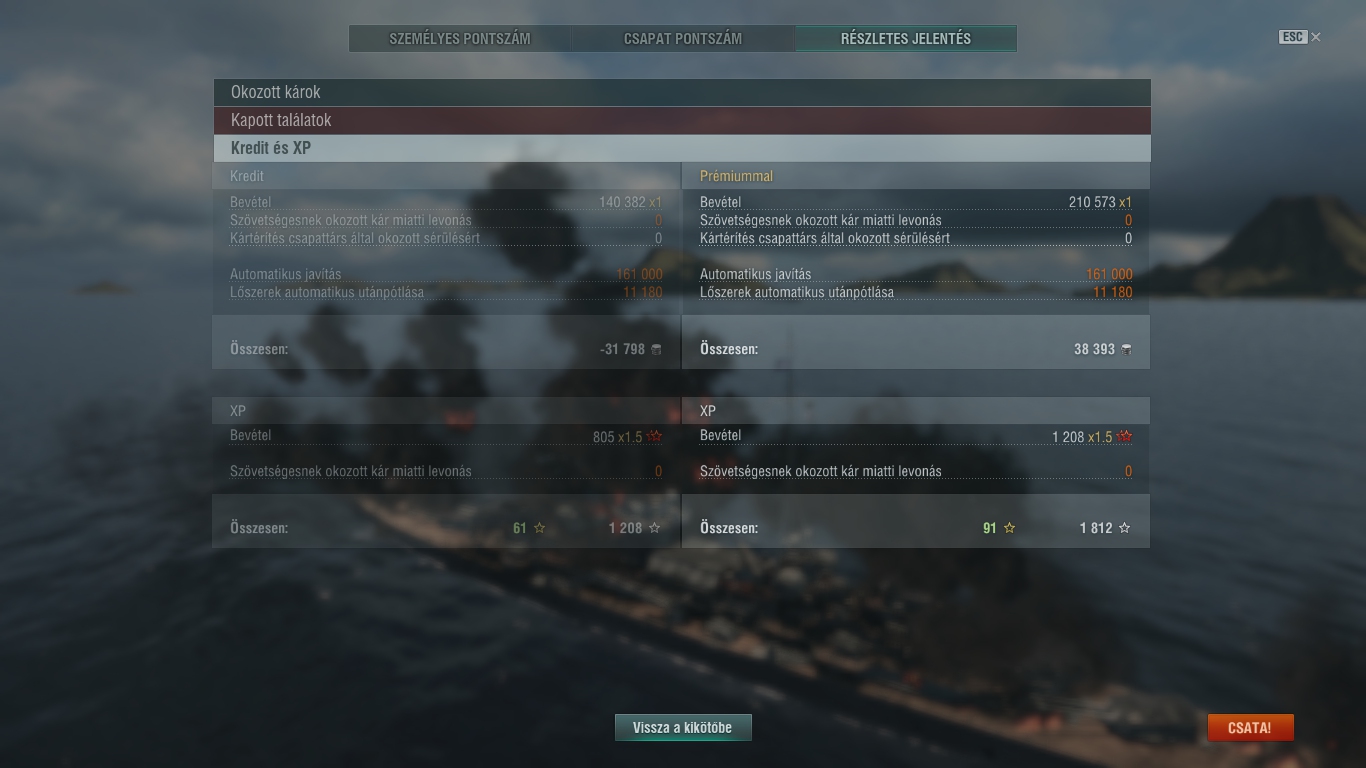This screenshot has width=1366, height=768.
Task: Click the credits icon beside 38 393
Action: coord(1126,349)
